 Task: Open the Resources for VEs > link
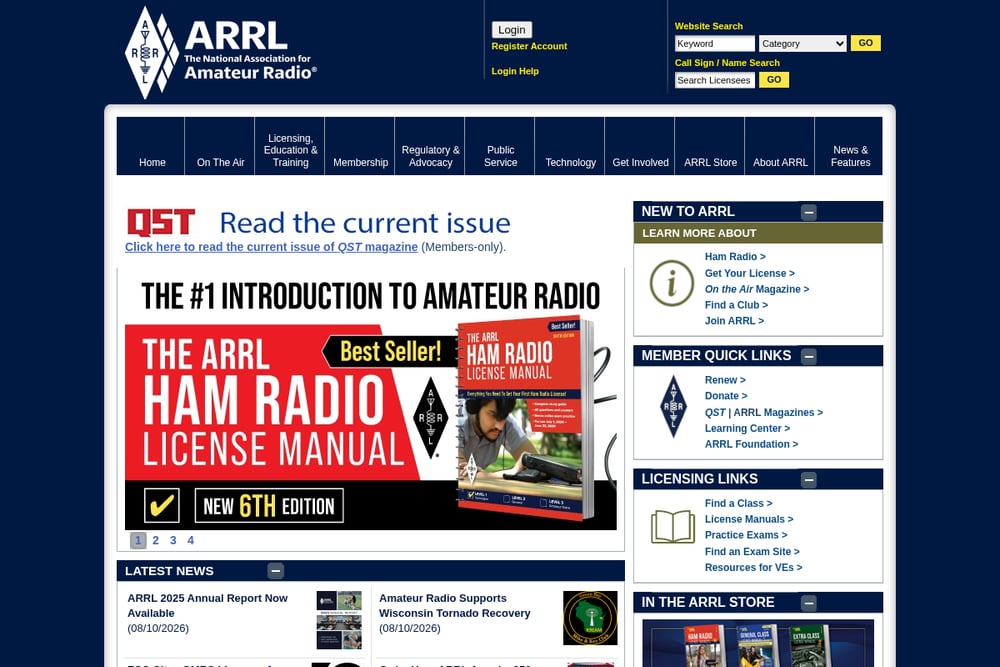(x=753, y=568)
